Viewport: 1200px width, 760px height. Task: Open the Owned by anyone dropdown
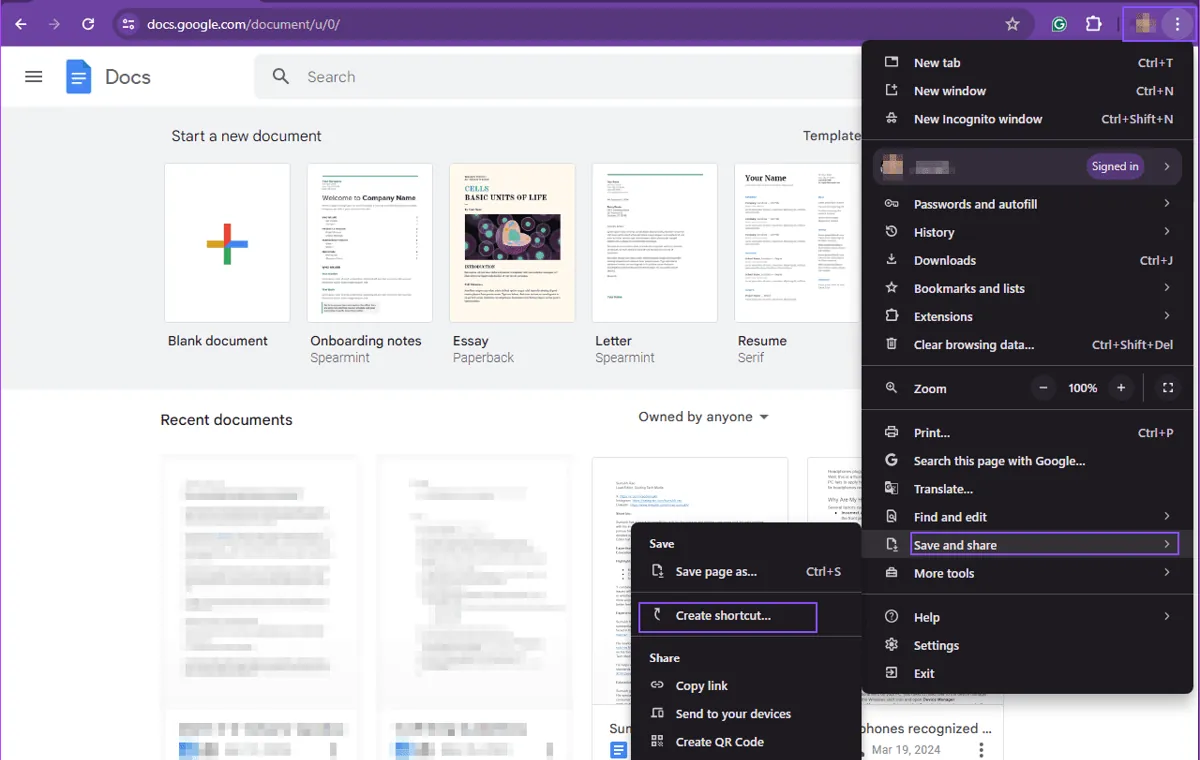(703, 417)
